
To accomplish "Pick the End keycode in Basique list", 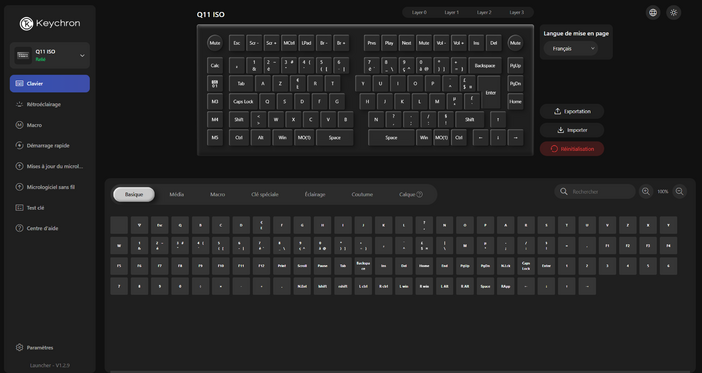I will click(445, 266).
